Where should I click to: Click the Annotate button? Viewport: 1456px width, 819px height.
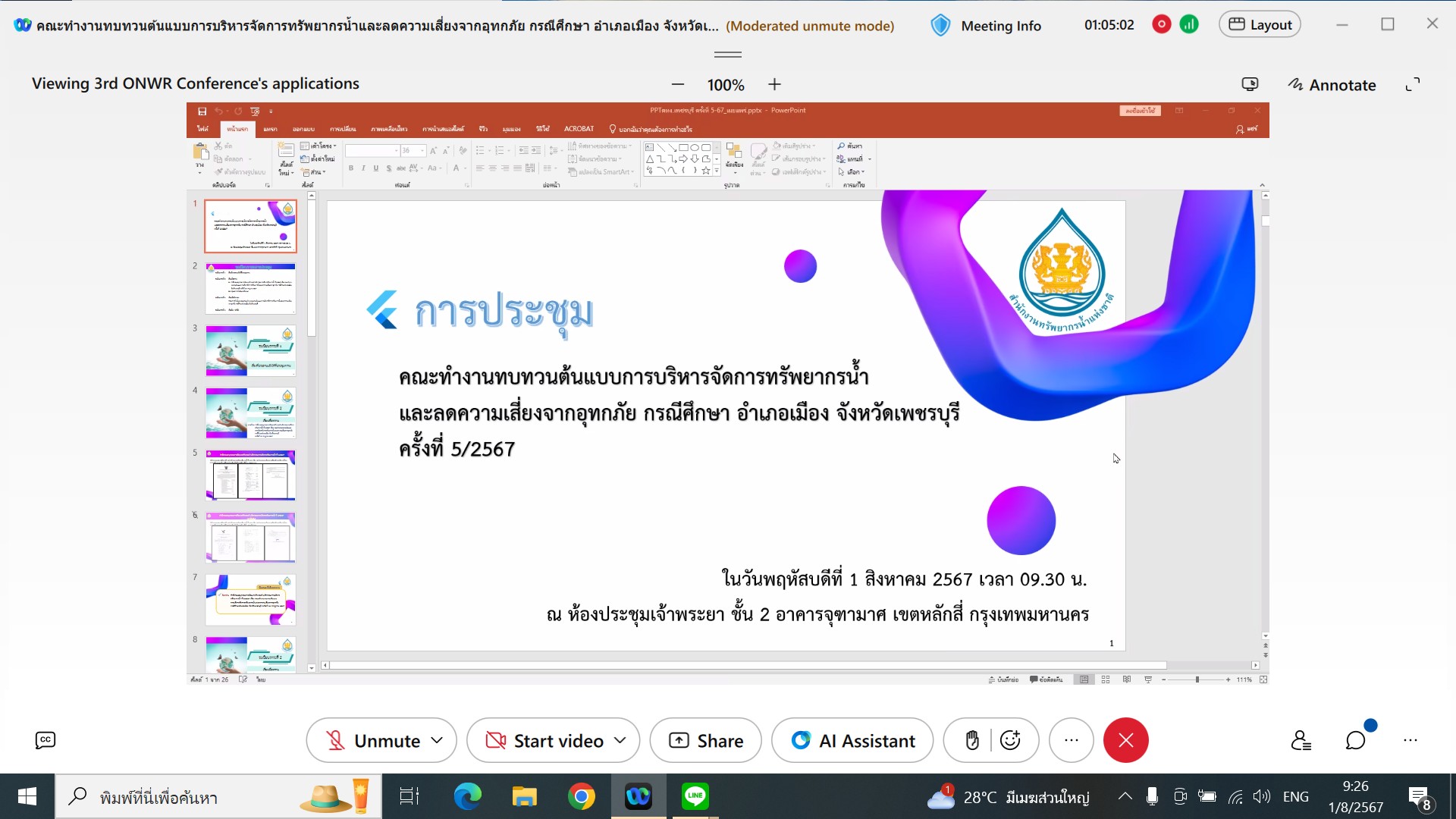[1332, 85]
